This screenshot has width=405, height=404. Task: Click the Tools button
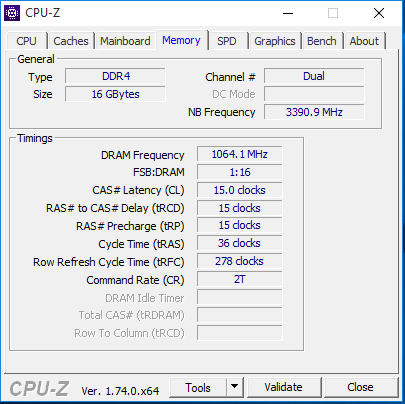(198, 387)
